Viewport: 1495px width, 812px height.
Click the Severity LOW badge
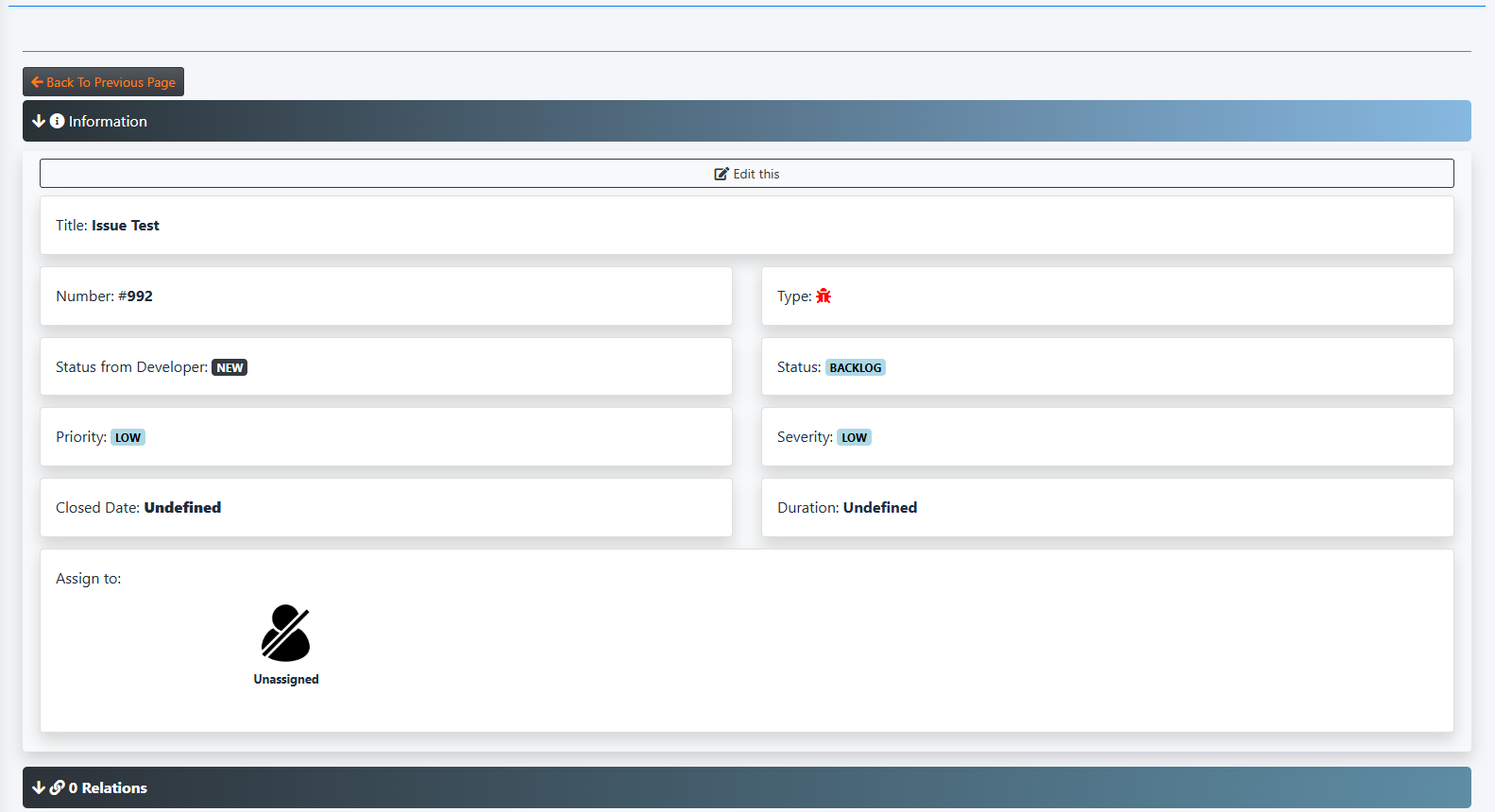tap(854, 437)
